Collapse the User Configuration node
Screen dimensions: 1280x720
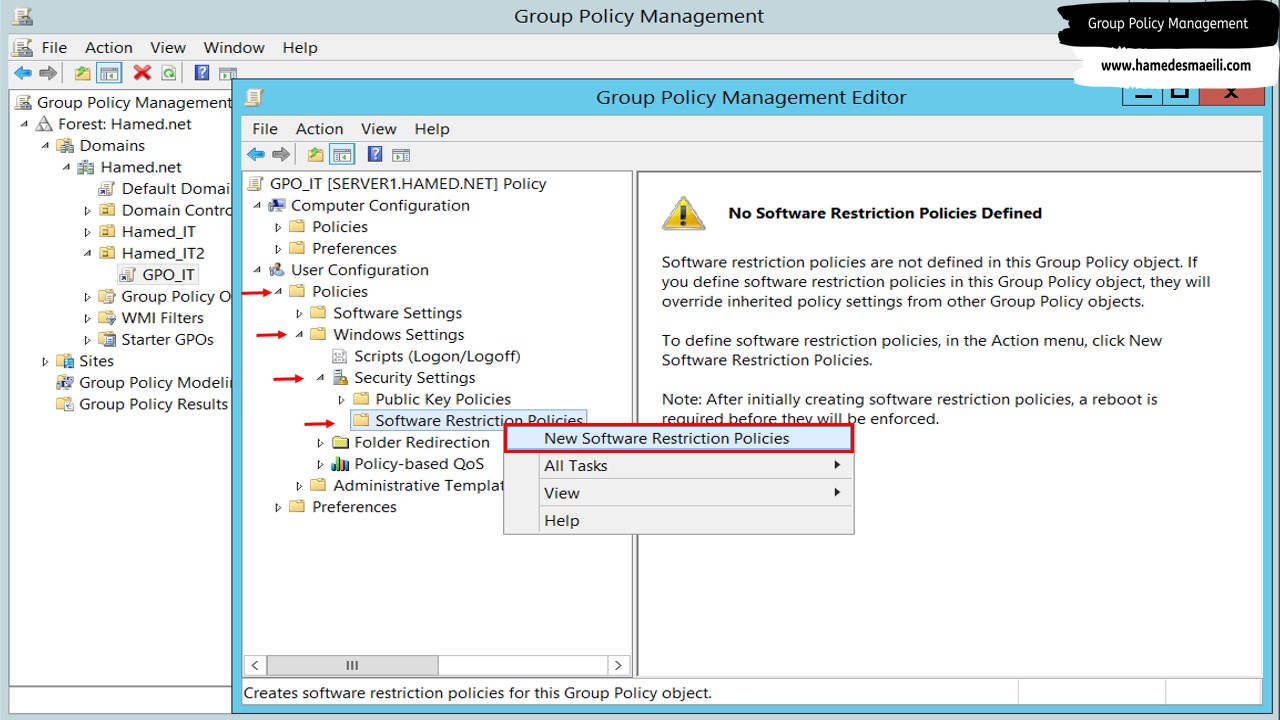[257, 270]
